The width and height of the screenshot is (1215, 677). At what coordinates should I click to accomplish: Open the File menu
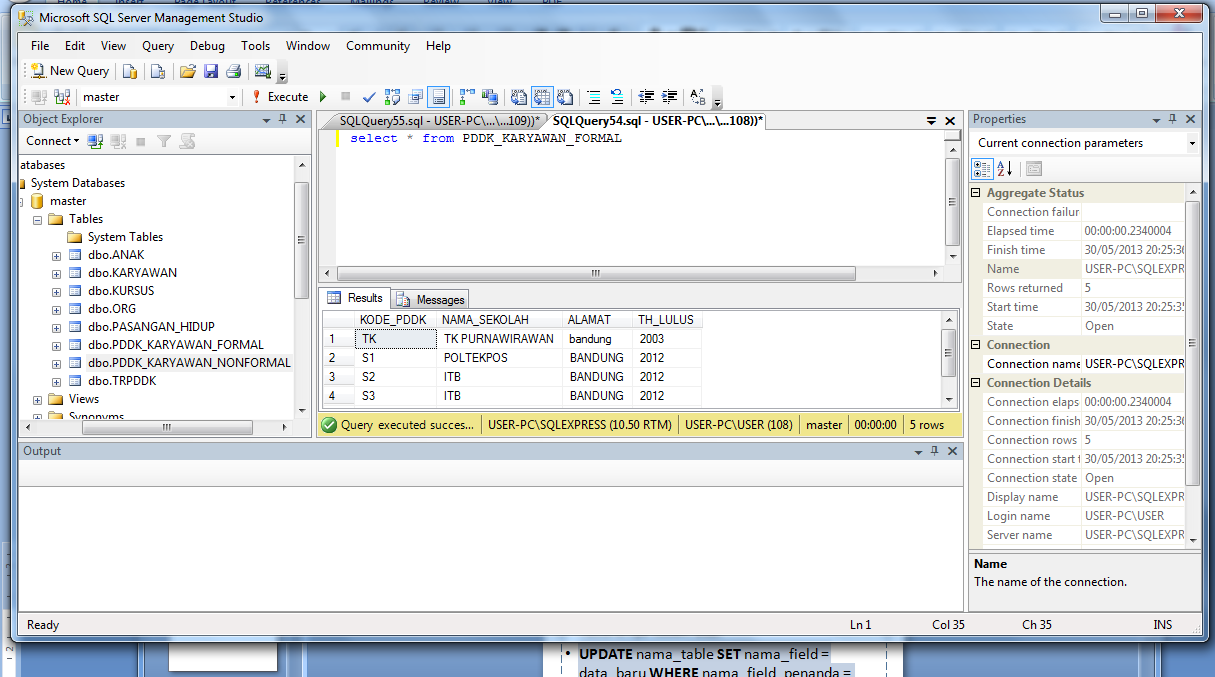tap(40, 45)
